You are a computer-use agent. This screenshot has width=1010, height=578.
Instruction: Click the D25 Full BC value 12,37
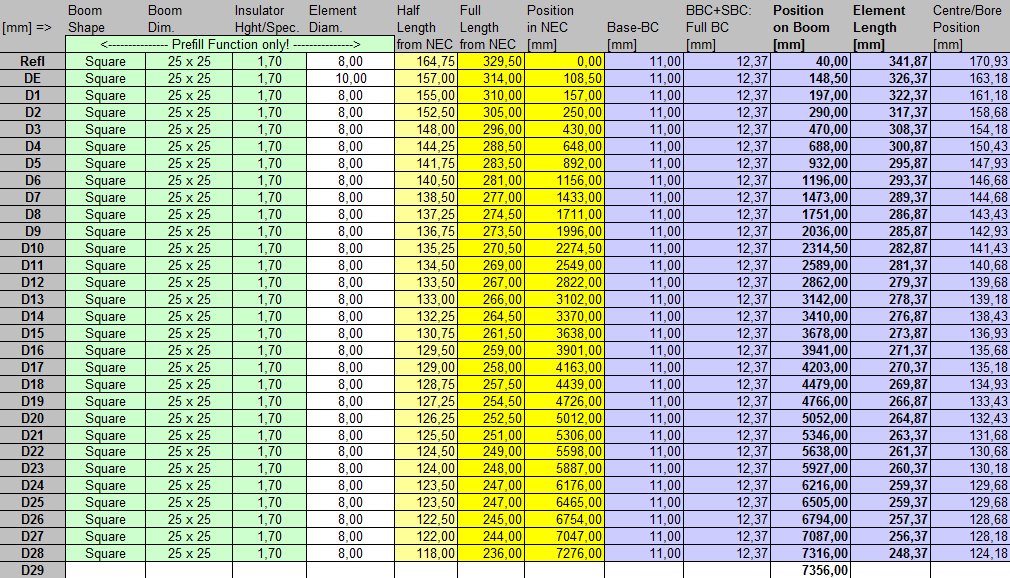727,502
